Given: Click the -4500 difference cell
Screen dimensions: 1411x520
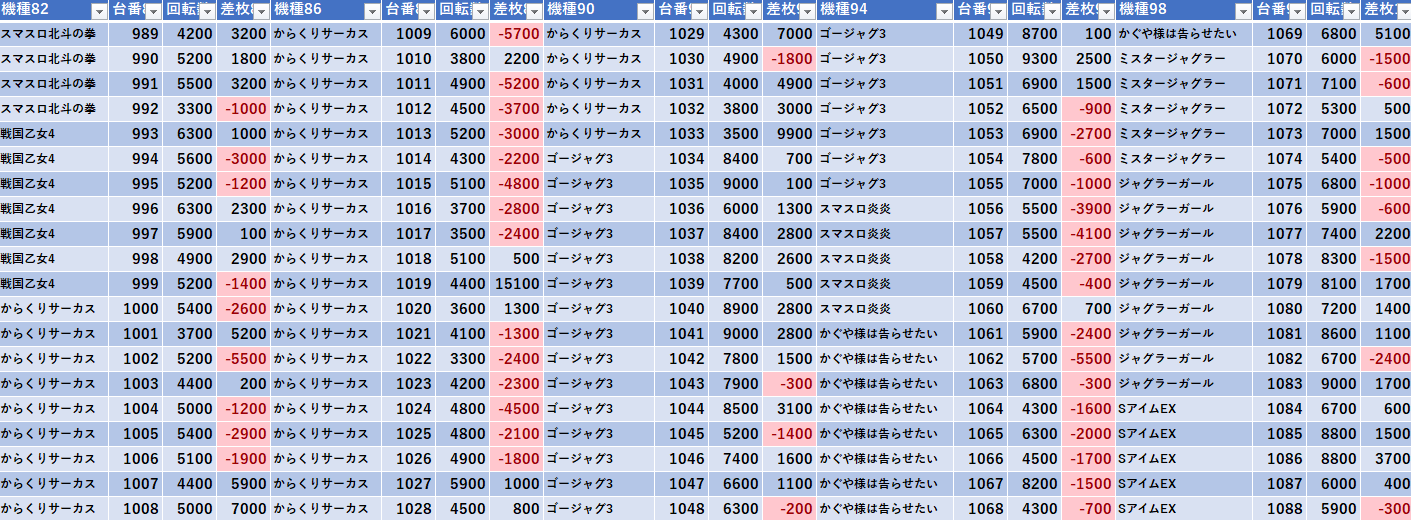Looking at the screenshot, I should tap(516, 409).
